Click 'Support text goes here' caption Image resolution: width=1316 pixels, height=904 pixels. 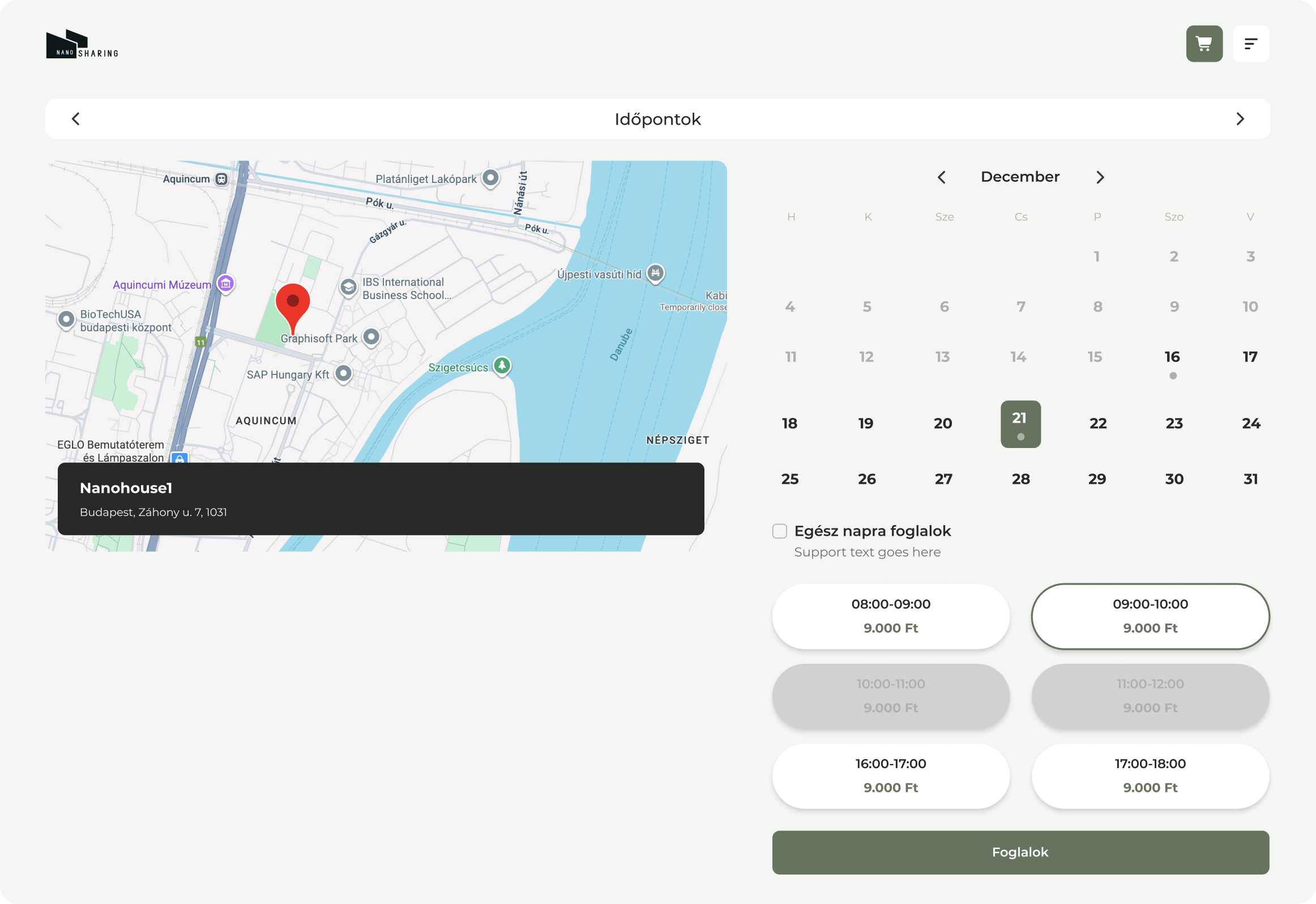[x=868, y=552]
